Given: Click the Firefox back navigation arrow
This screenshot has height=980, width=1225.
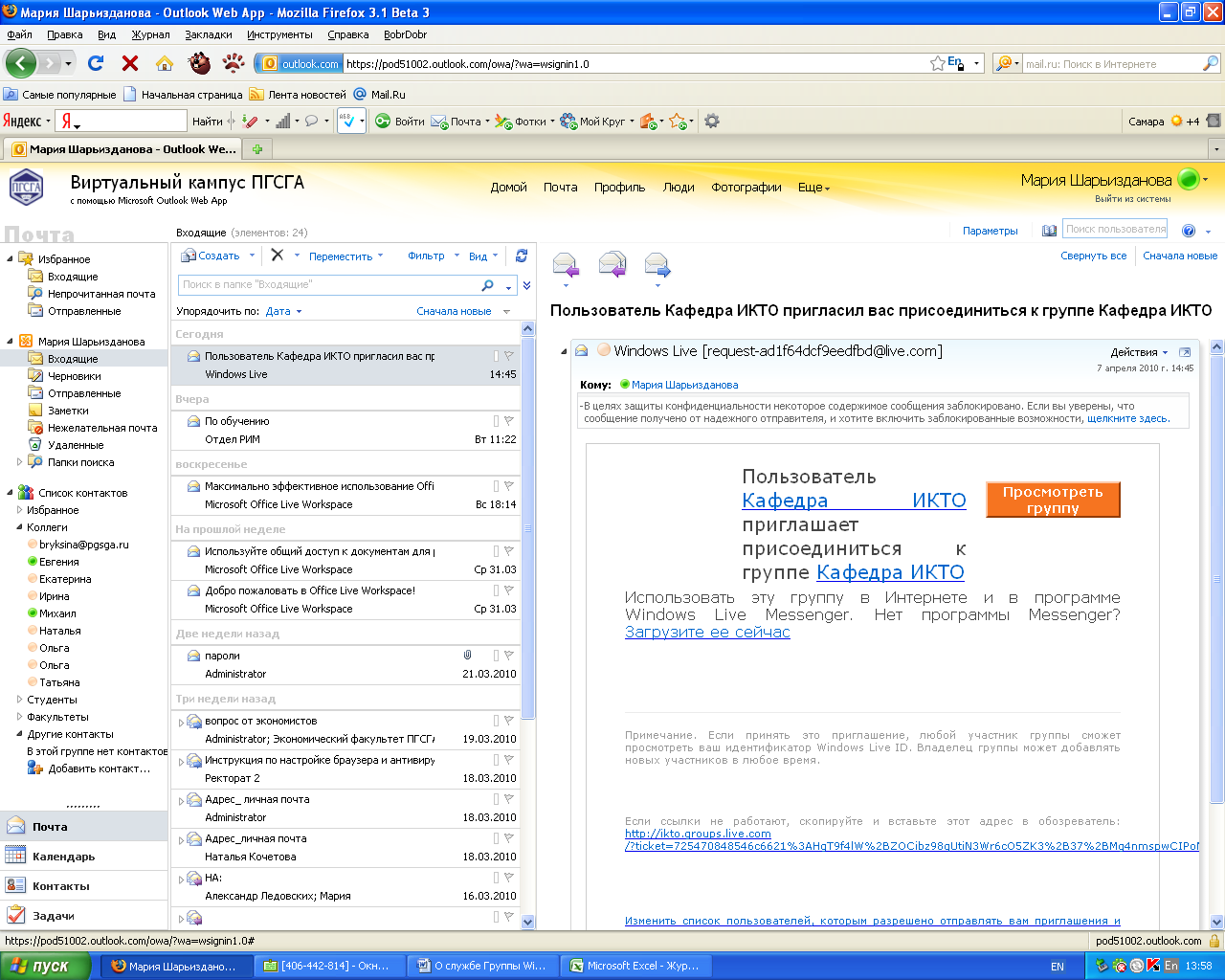Looking at the screenshot, I should (20, 63).
